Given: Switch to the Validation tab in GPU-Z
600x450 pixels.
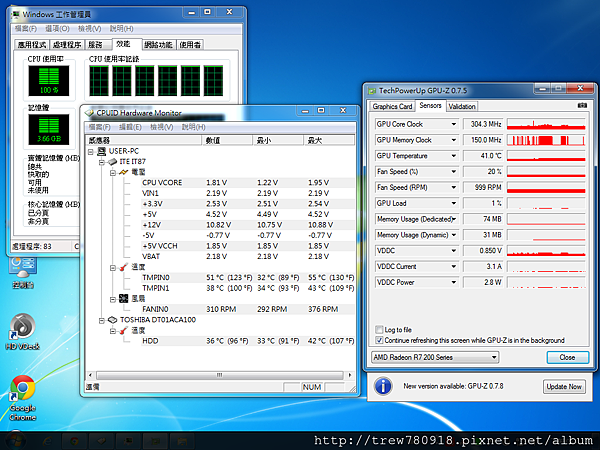Looking at the screenshot, I should pos(462,106).
